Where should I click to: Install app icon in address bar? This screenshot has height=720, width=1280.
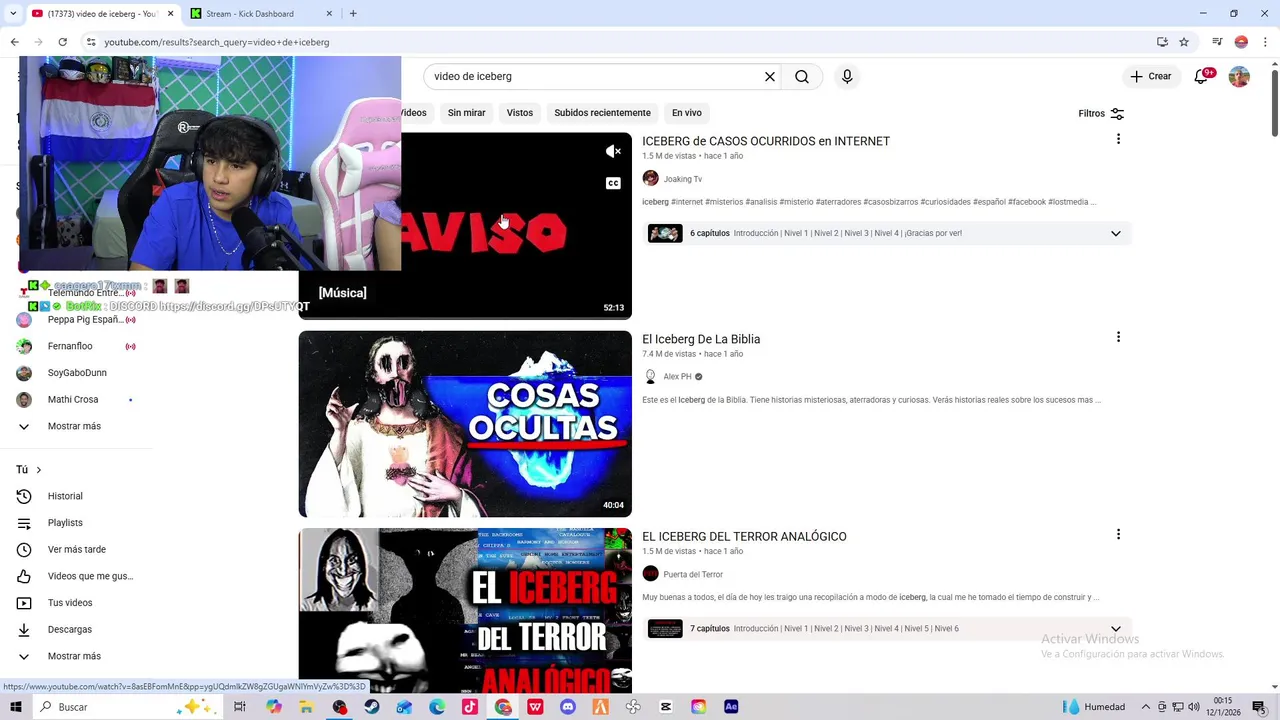click(1162, 42)
